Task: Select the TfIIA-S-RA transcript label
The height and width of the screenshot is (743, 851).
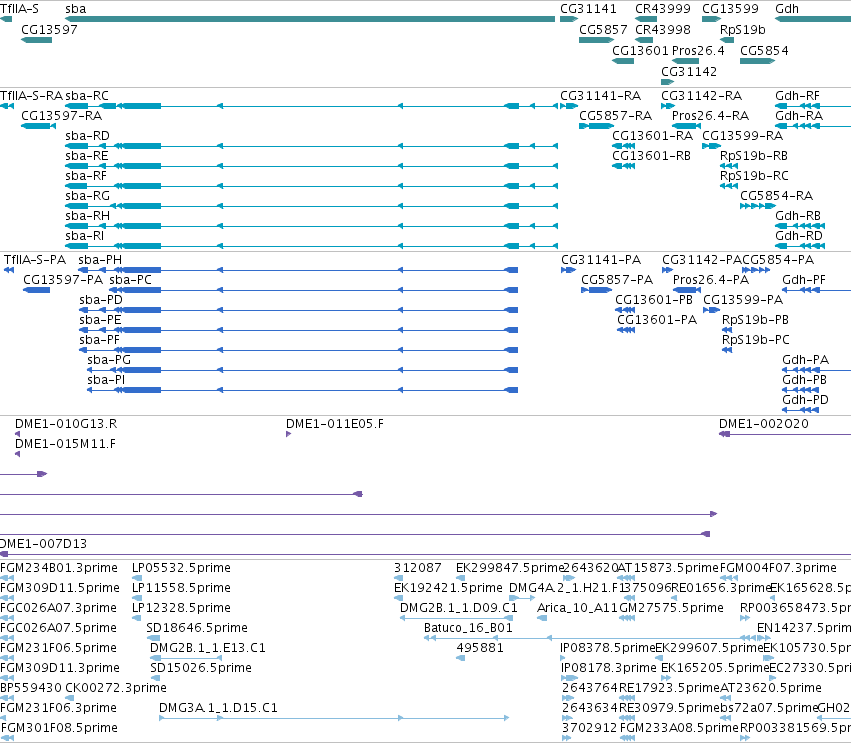Action: point(31,96)
